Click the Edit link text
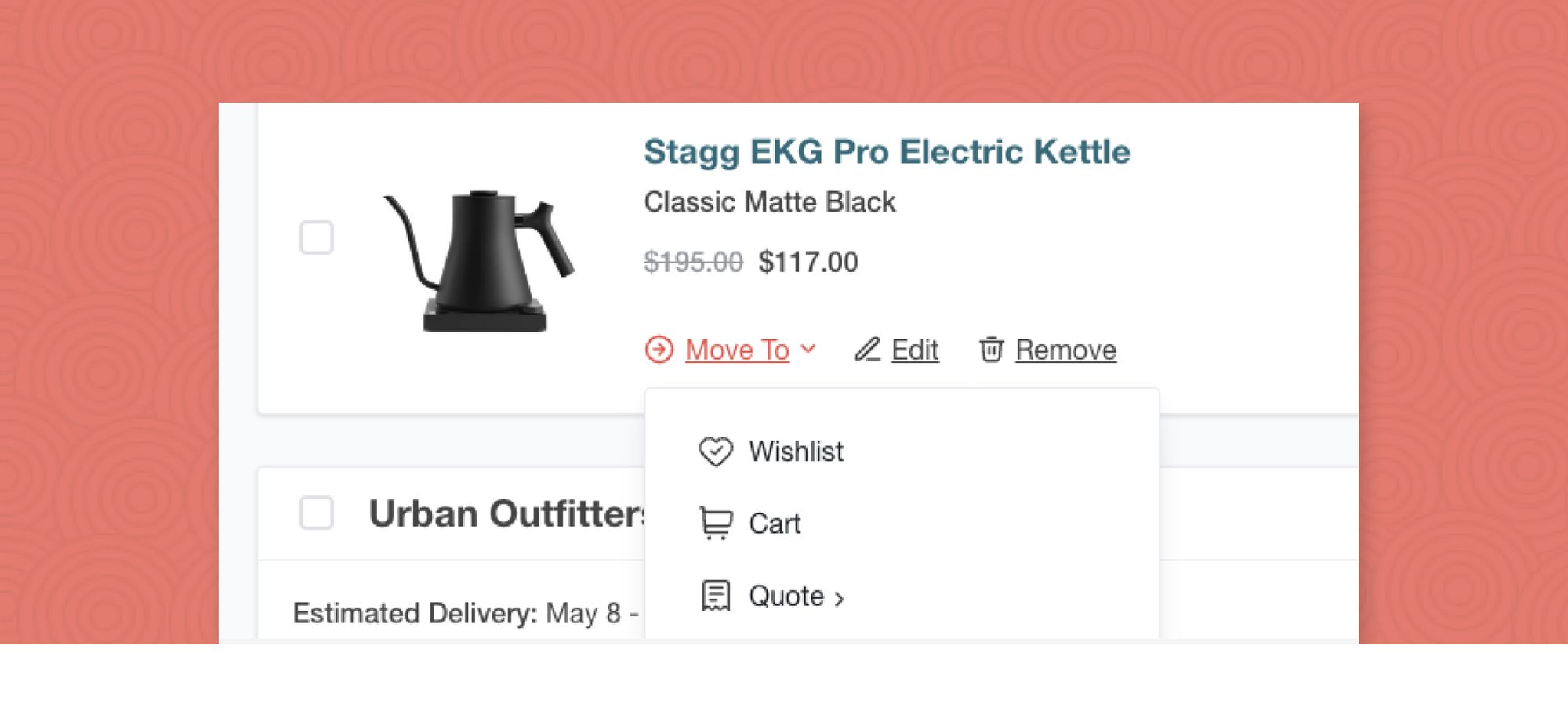Viewport: 1568px width, 711px height. coord(915,350)
